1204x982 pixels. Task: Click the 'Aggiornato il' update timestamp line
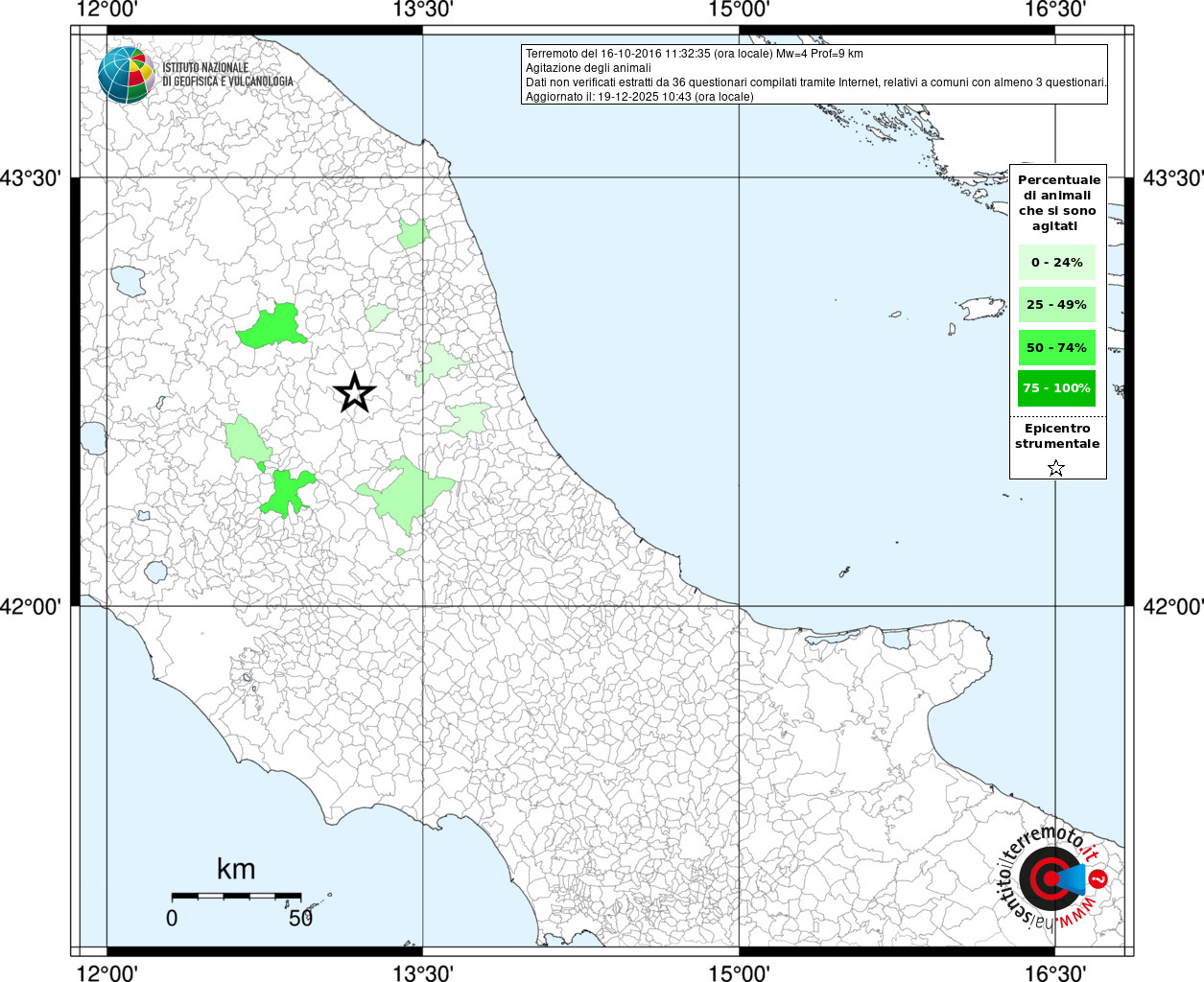pyautogui.click(x=639, y=97)
